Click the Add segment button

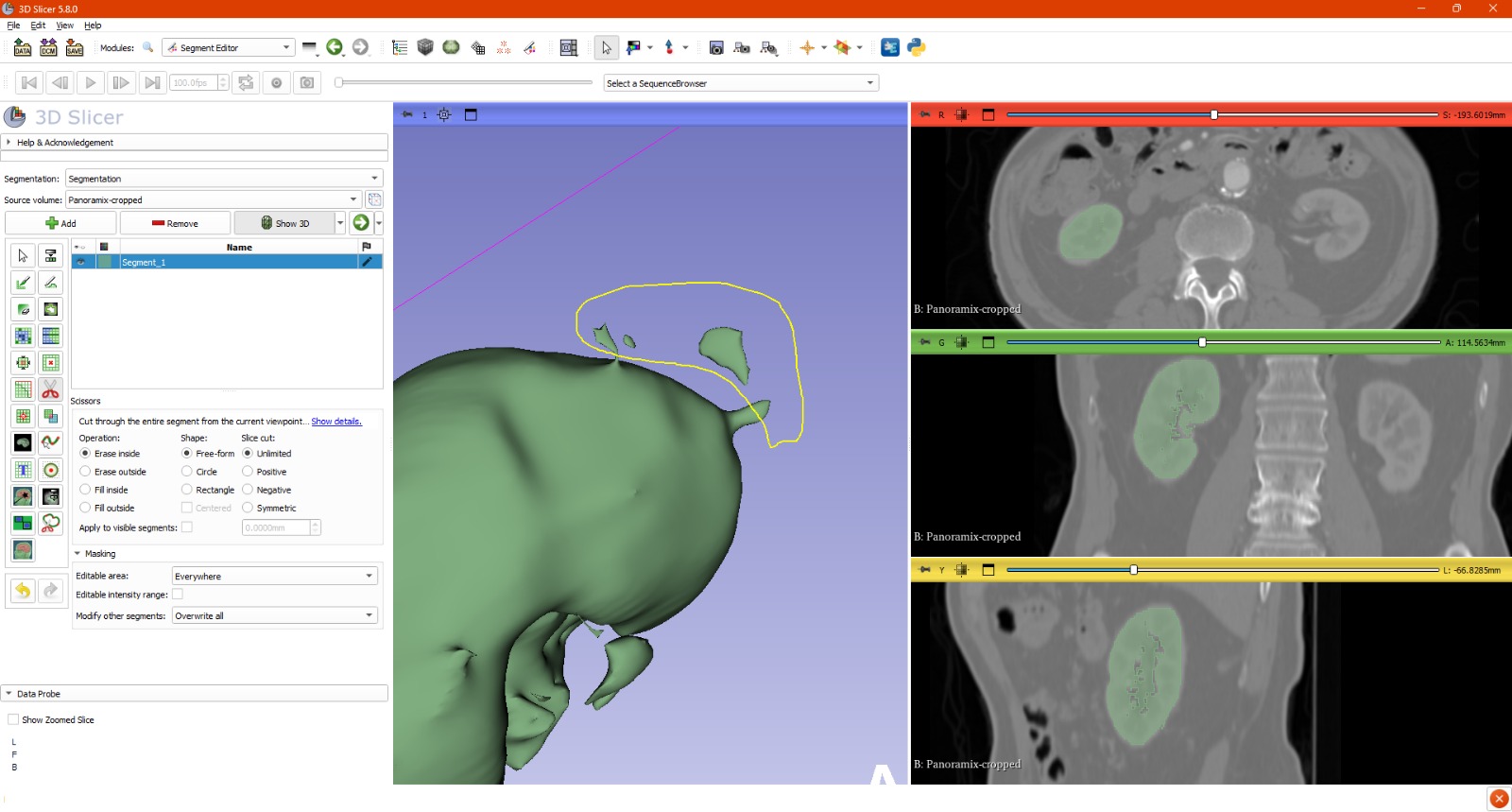pyautogui.click(x=60, y=223)
